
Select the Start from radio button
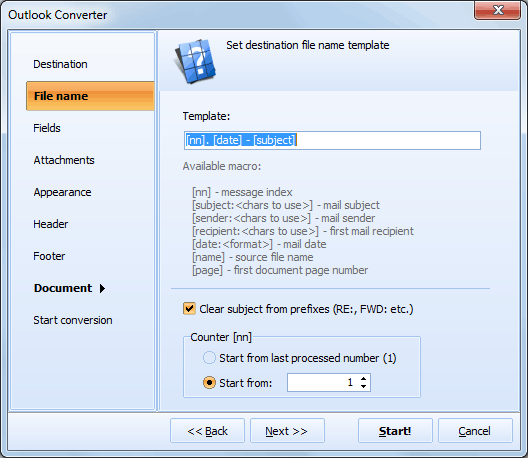pos(209,383)
